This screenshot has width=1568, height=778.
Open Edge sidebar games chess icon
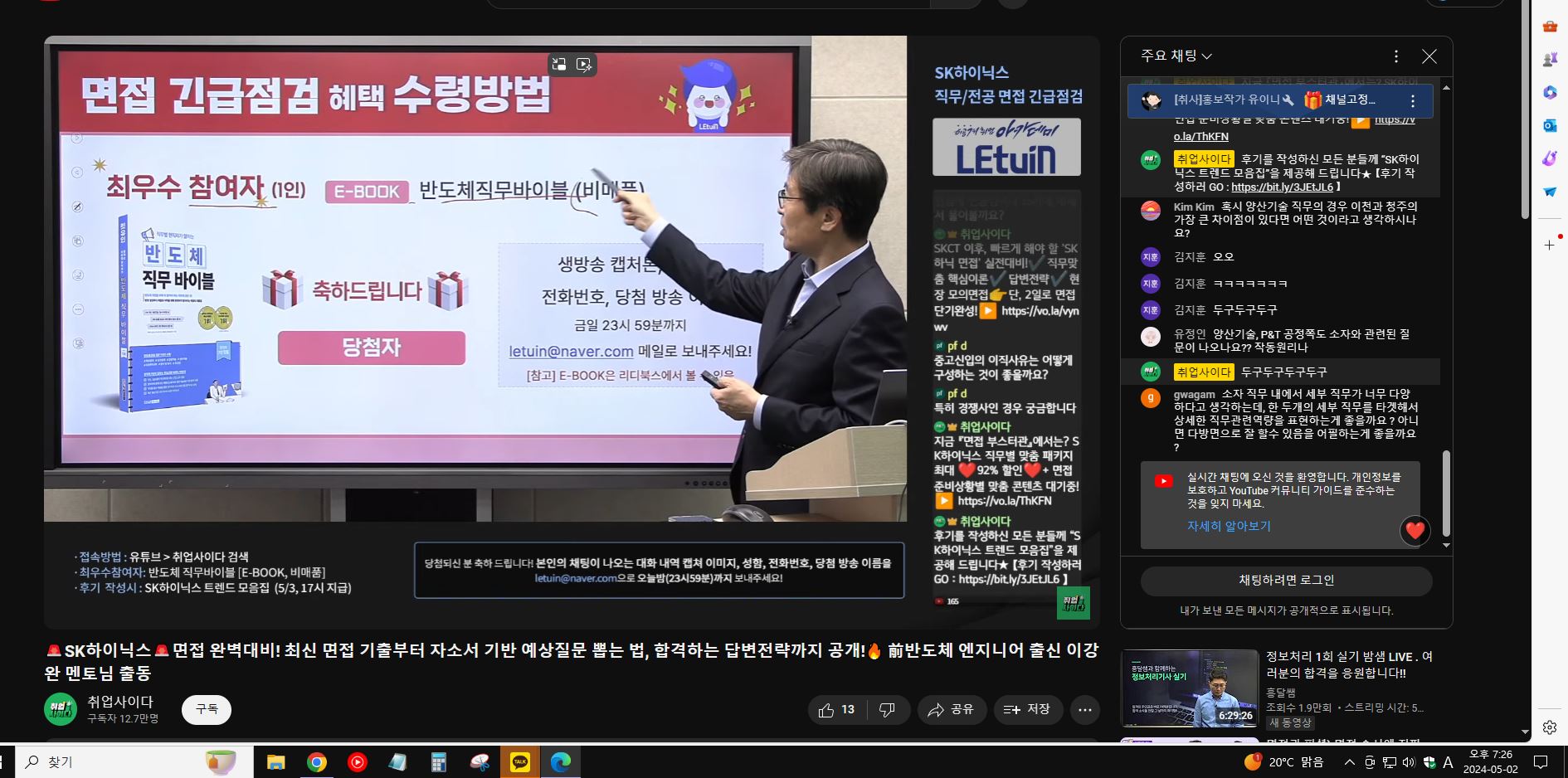(x=1550, y=60)
